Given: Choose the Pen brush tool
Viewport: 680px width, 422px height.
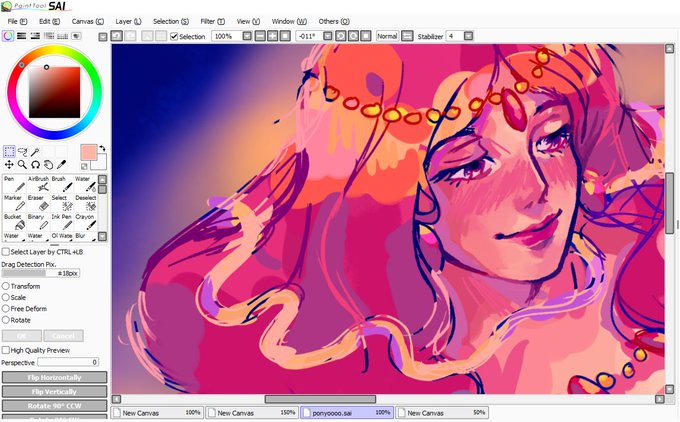Looking at the screenshot, I should pyautogui.click(x=14, y=184).
